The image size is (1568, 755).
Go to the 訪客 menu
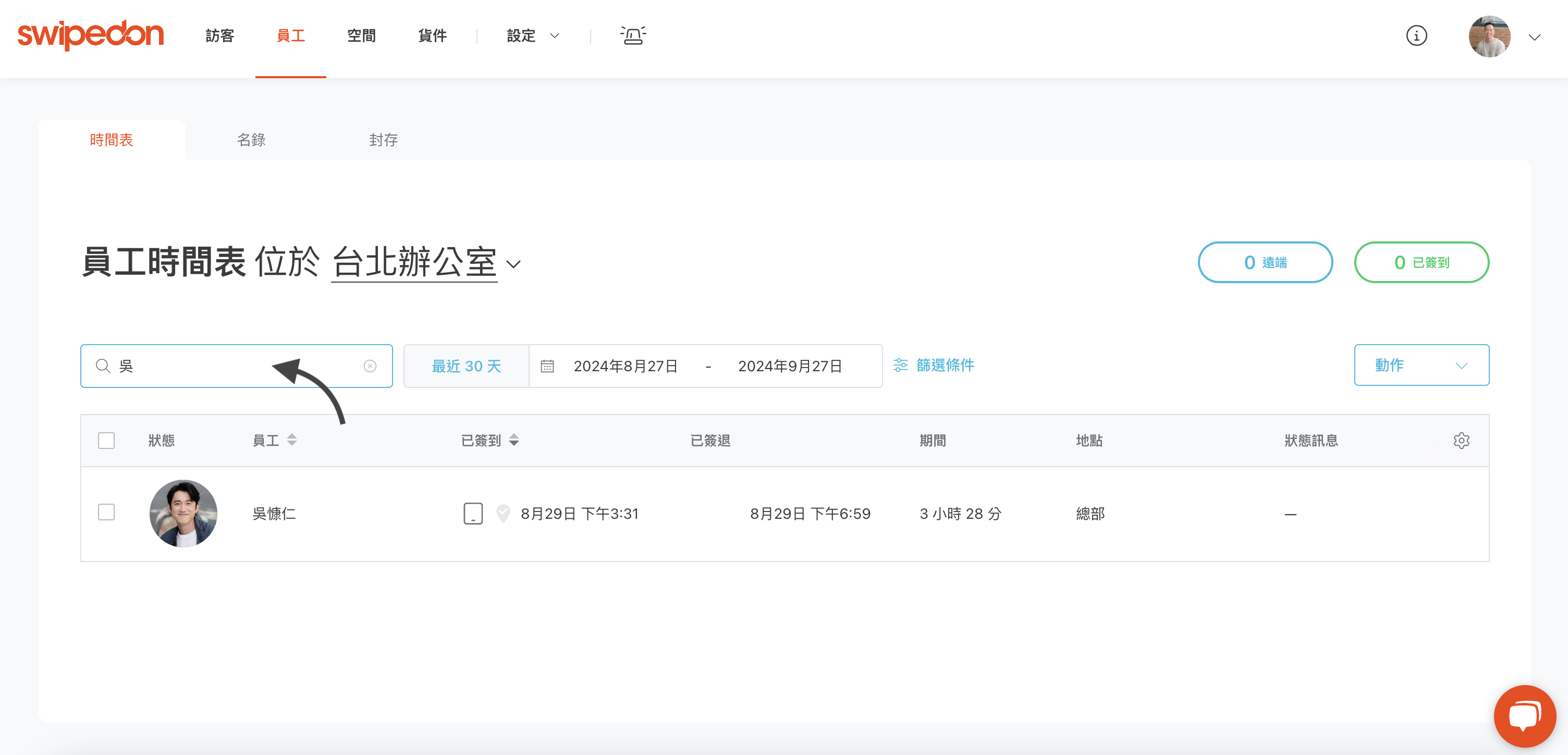pos(220,35)
